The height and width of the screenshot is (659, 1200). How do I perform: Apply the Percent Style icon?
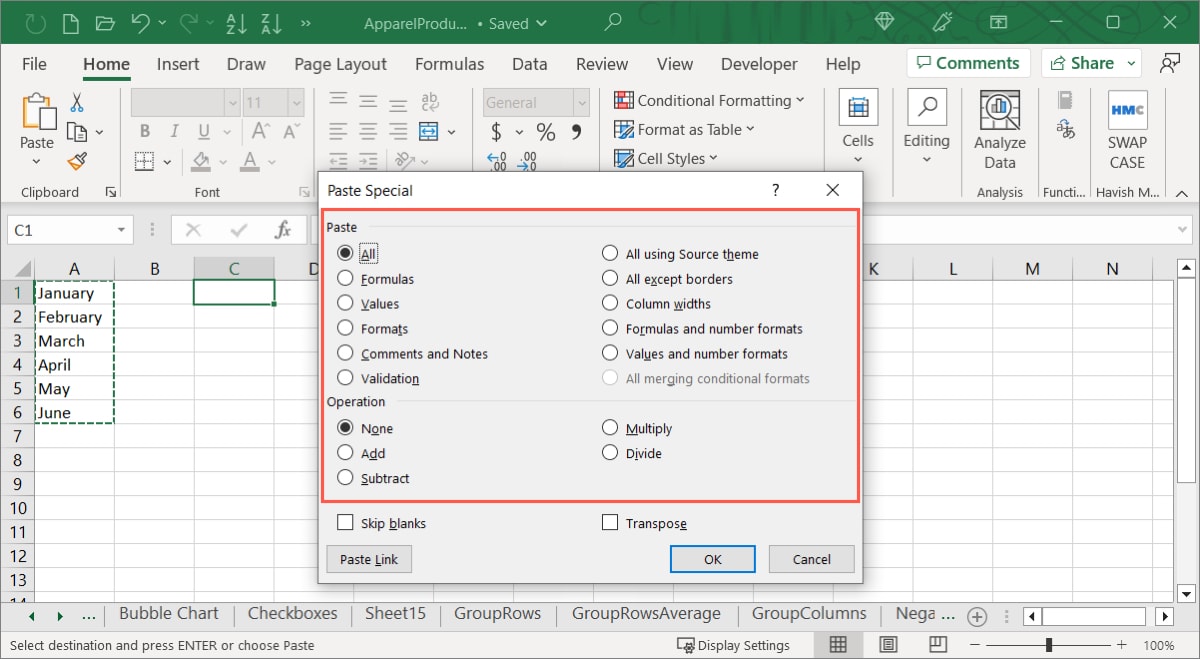pos(545,130)
